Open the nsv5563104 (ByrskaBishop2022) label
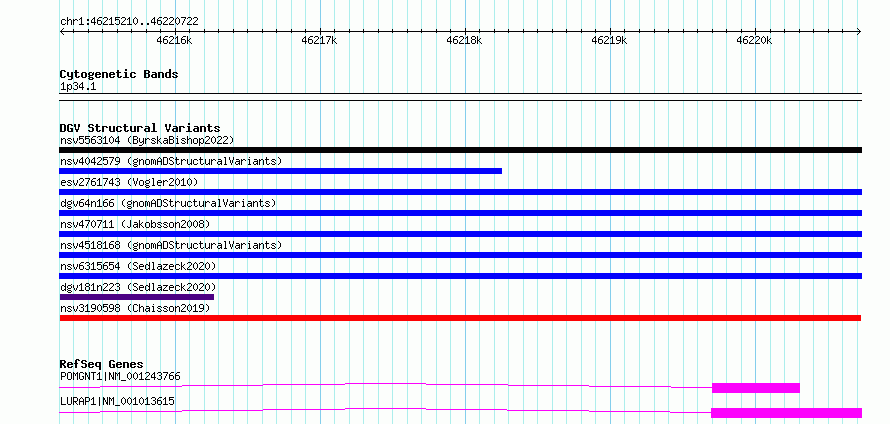Viewport: 890px width, 424px height. [x=147, y=140]
